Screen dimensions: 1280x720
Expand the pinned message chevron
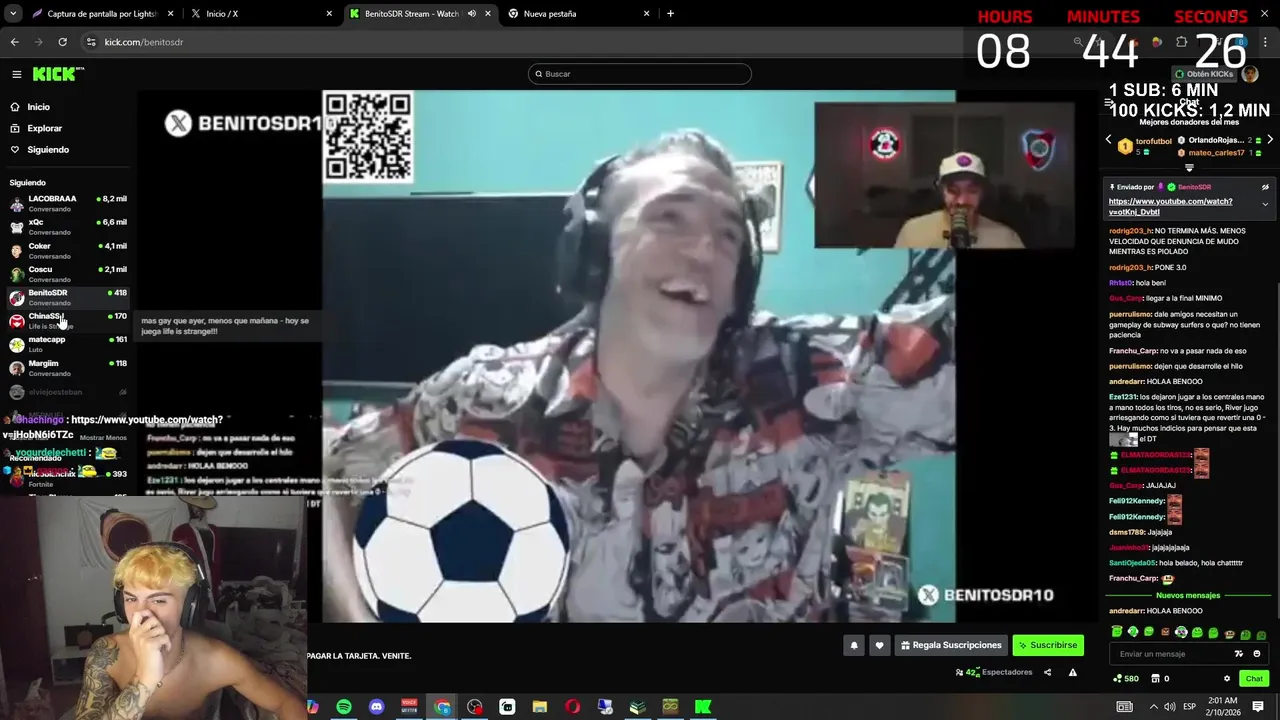(x=1265, y=204)
